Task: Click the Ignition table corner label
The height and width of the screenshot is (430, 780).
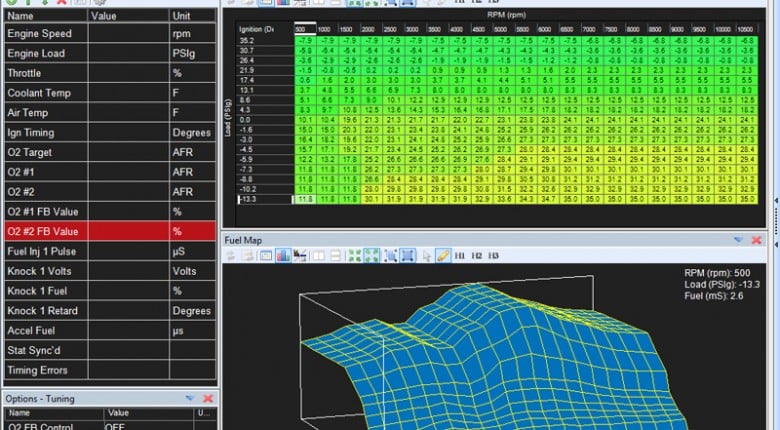Action: click(x=257, y=29)
